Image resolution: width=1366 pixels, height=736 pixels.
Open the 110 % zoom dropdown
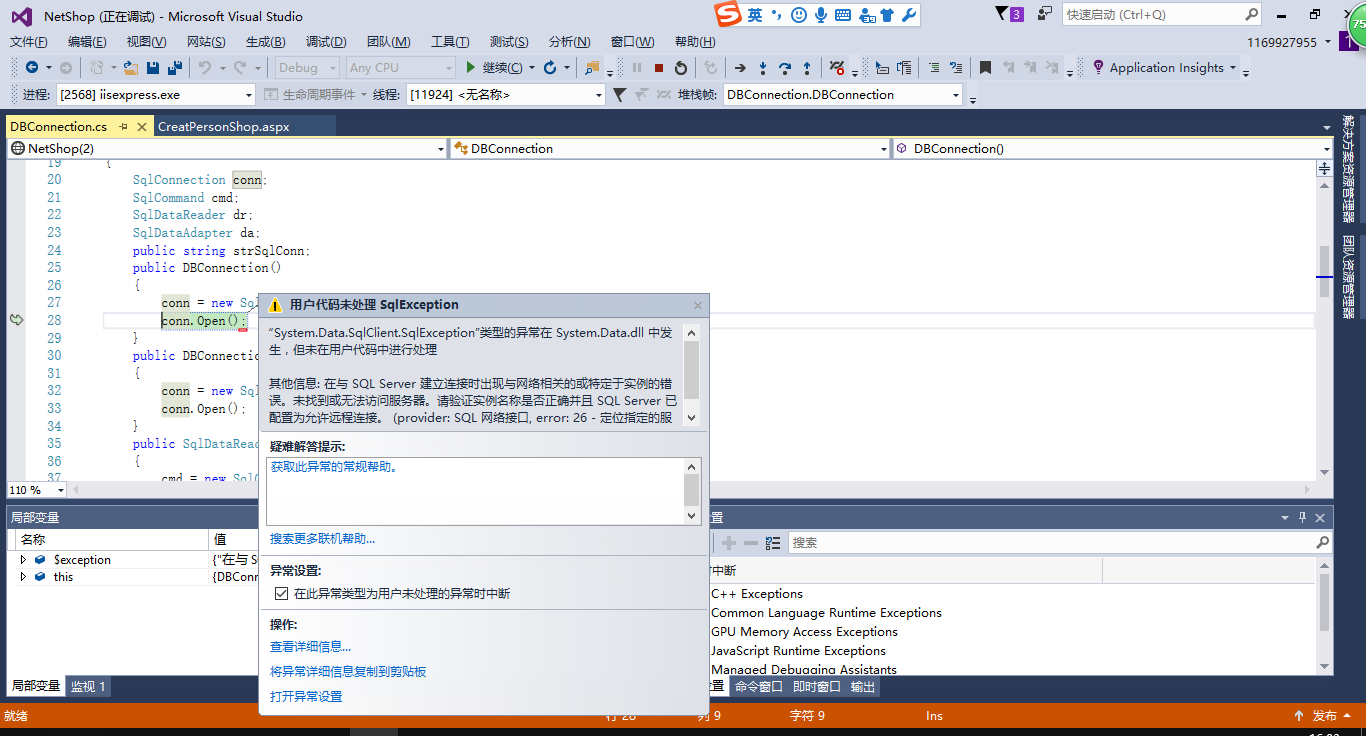pos(60,490)
